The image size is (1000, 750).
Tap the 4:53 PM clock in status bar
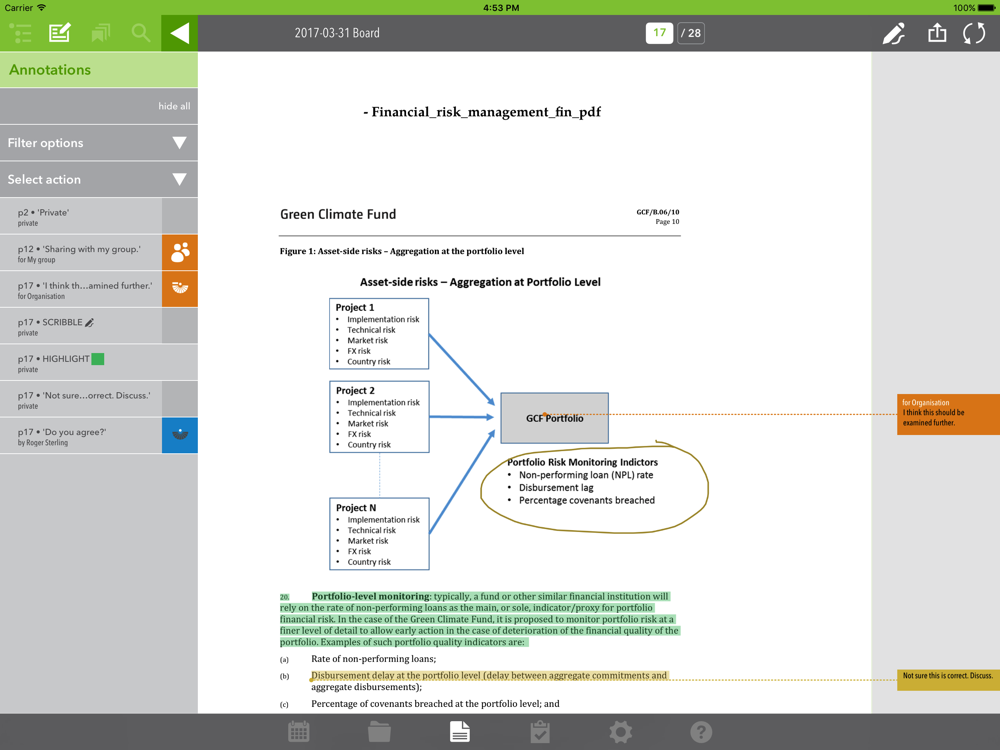pos(501,8)
